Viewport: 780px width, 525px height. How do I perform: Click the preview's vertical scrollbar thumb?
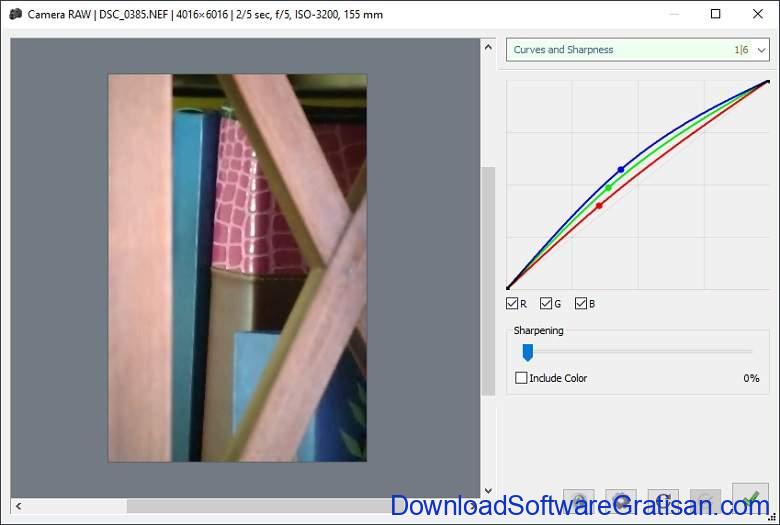488,281
